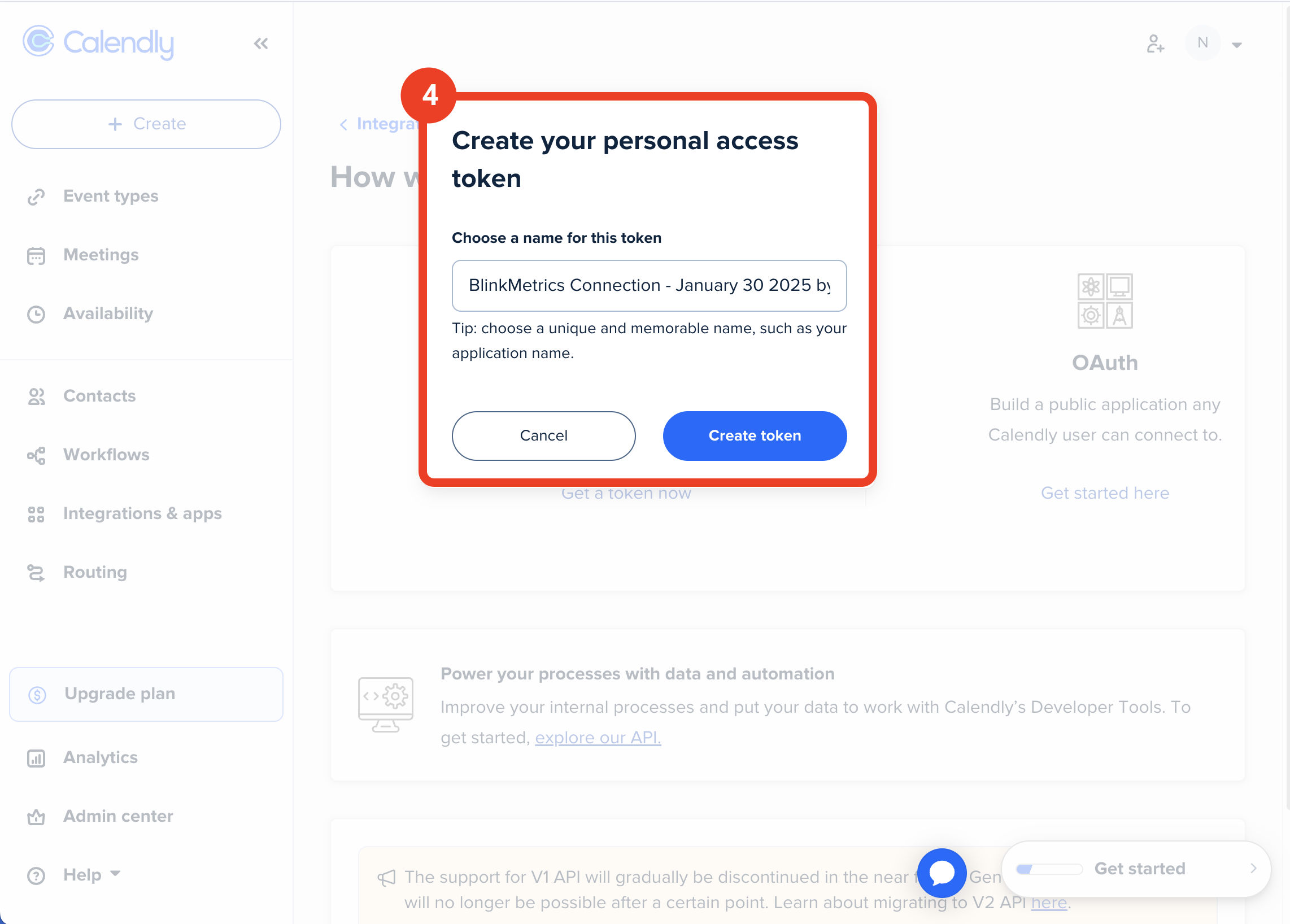Expand the Help dropdown menu
This screenshot has height=924, width=1290.
91,874
